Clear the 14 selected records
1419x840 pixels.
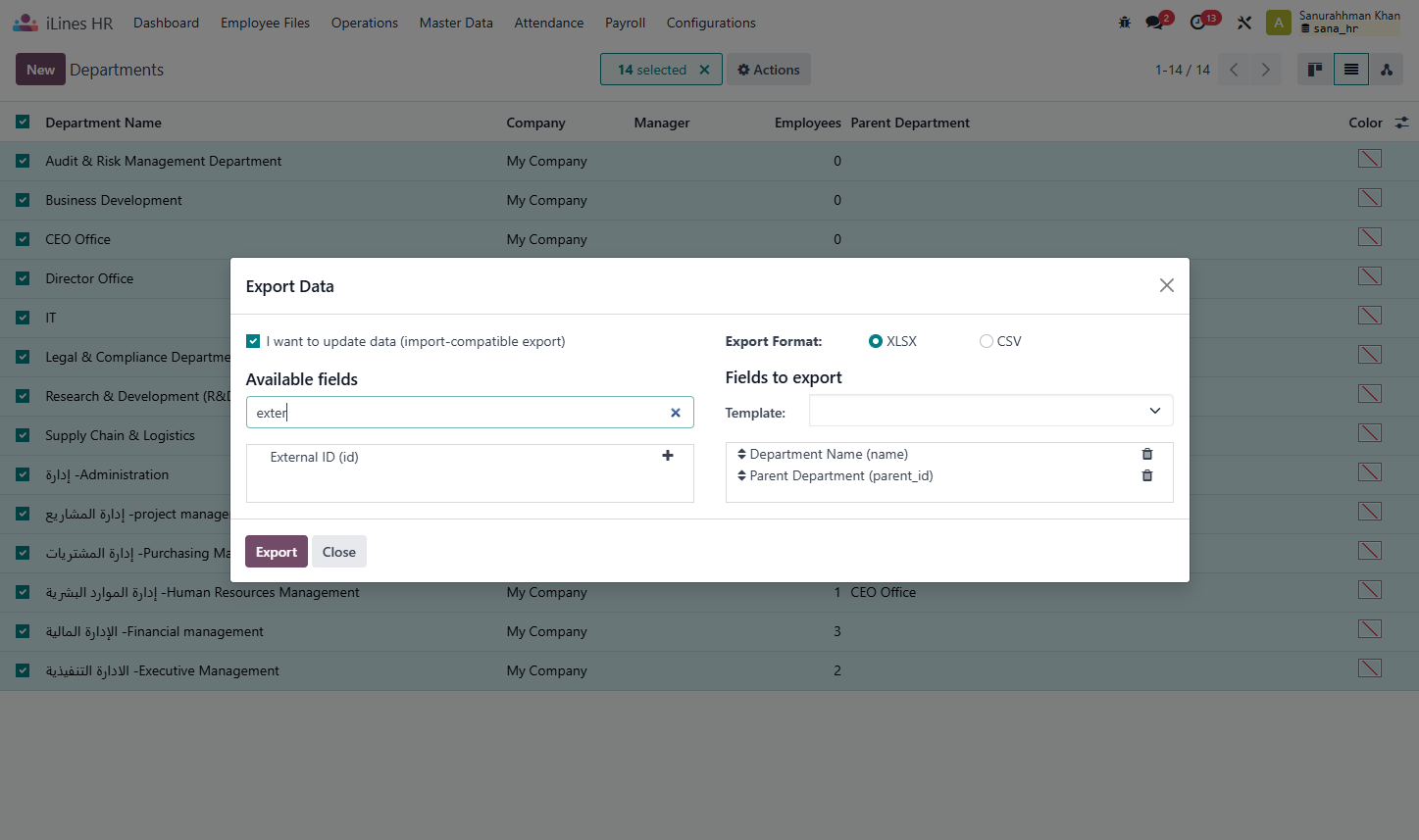[704, 70]
